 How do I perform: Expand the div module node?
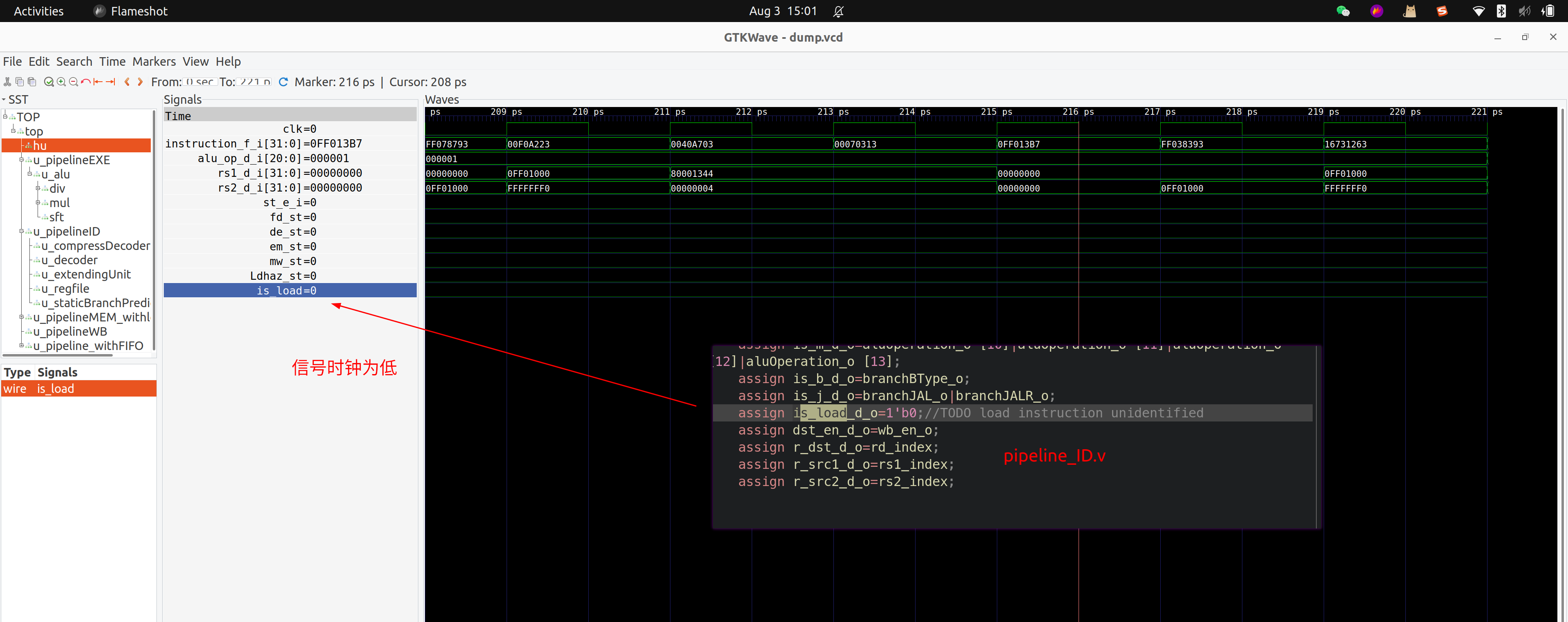(38, 187)
